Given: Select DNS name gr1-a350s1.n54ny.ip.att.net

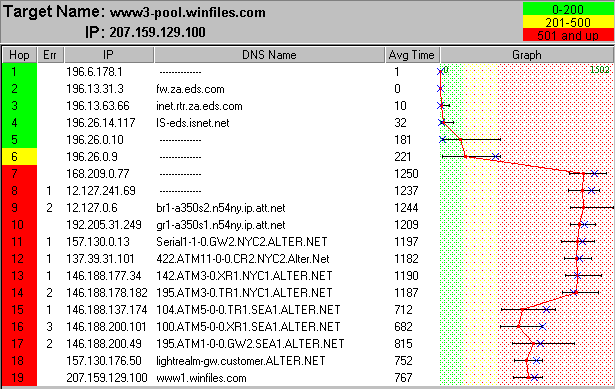Looking at the screenshot, I should (x=221, y=225).
